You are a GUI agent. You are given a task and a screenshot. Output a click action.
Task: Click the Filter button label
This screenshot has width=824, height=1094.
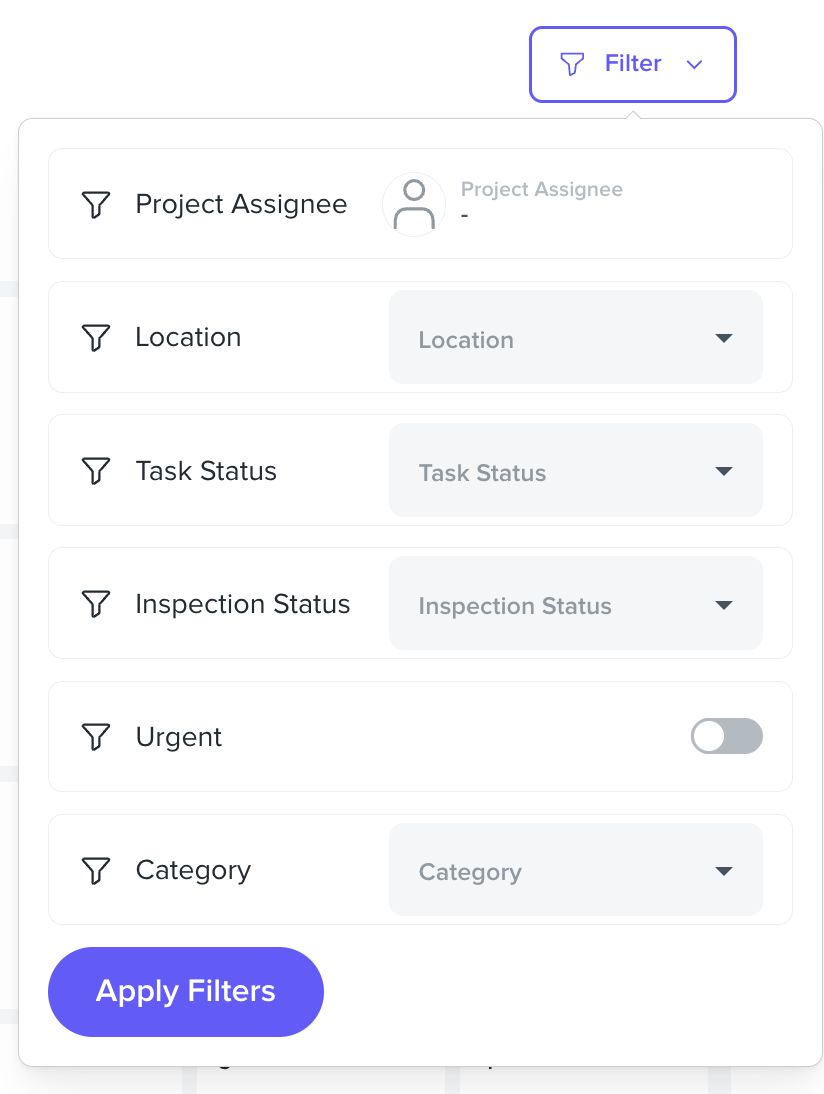pos(633,63)
